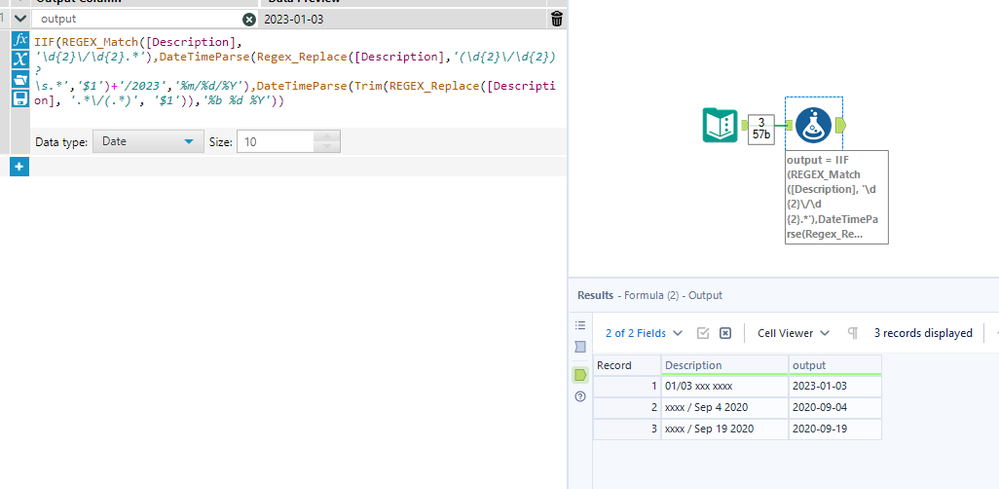Click the Data Preview value 2023-01-03
The height and width of the screenshot is (489, 999).
coord(293,19)
